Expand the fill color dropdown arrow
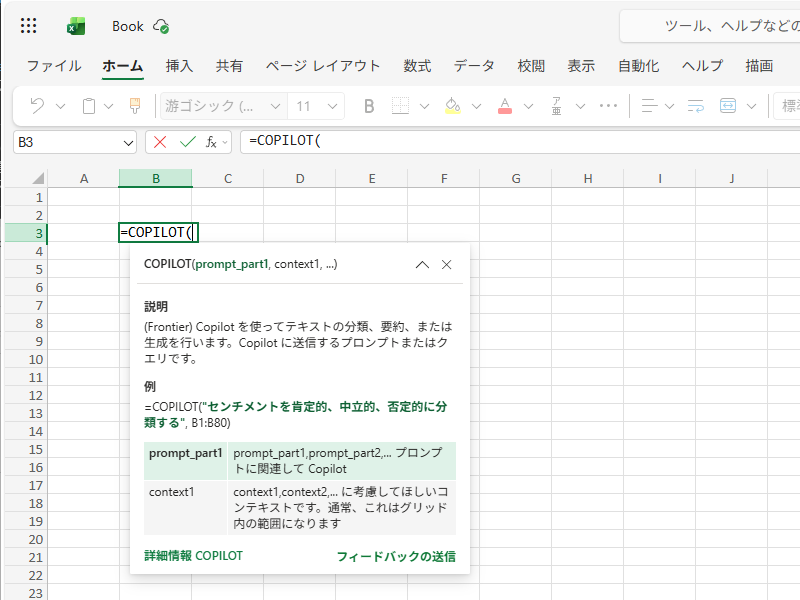The image size is (800, 600). [476, 106]
